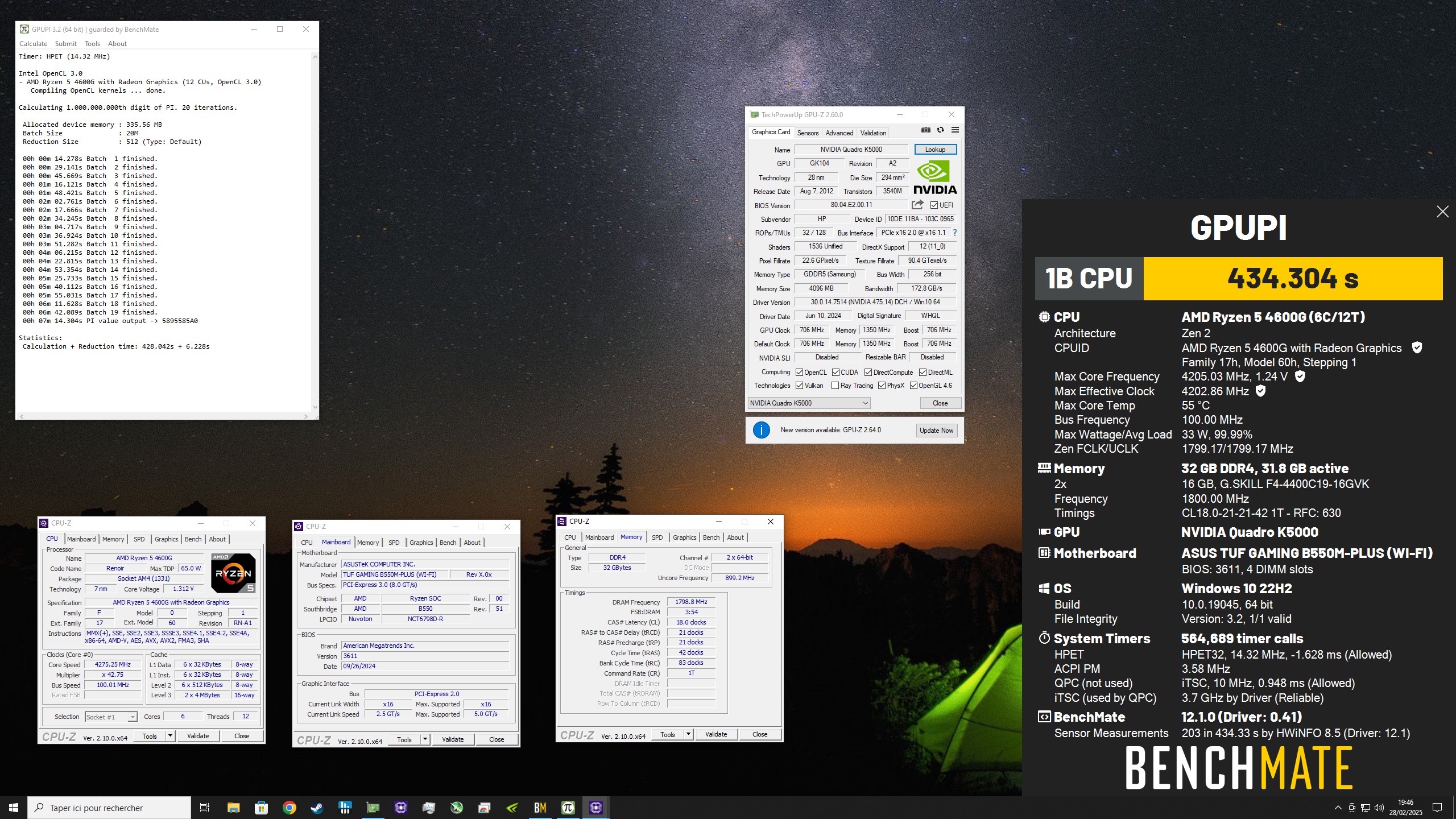This screenshot has width=1456, height=819.
Task: Click the GPU-Z refresh arrows icon
Action: tap(940, 130)
